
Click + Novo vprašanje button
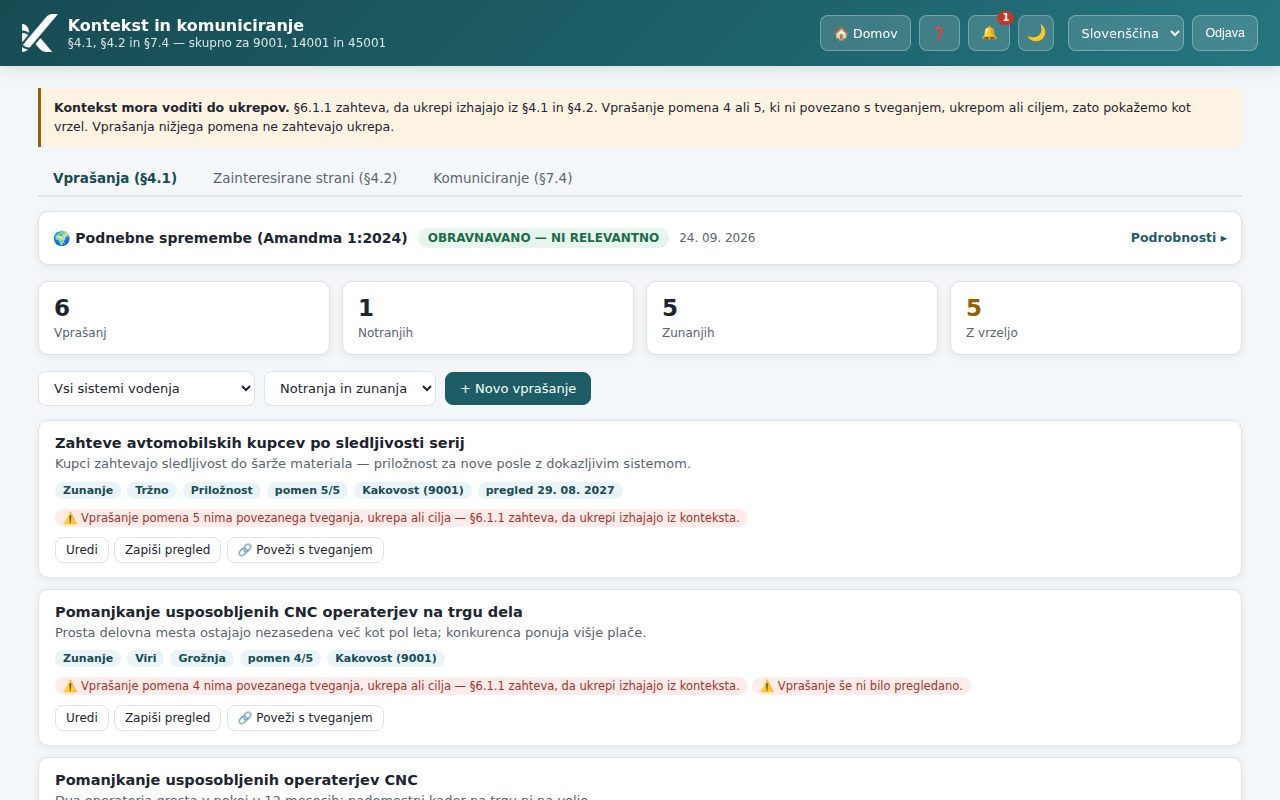(518, 388)
